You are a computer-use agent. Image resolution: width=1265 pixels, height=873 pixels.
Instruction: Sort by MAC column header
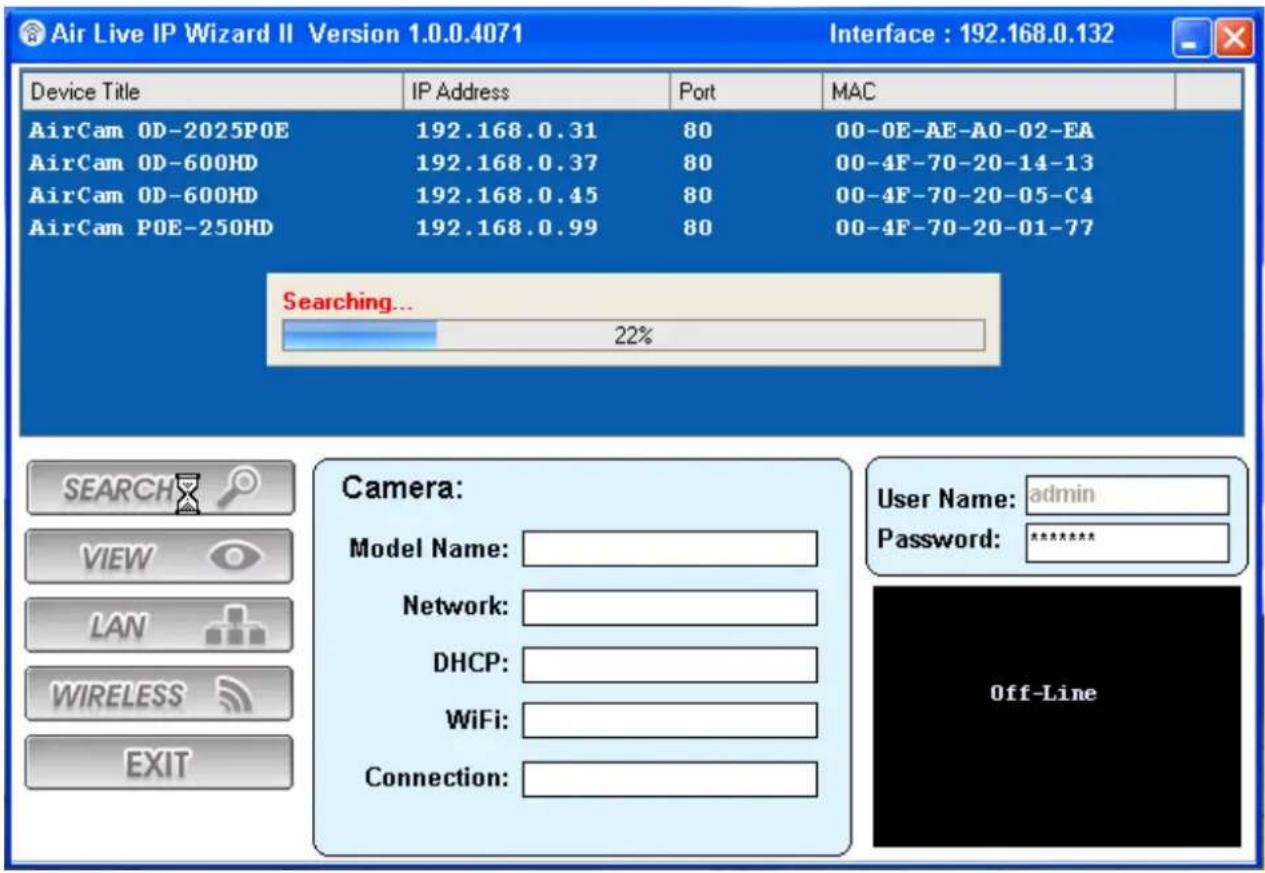click(998, 92)
